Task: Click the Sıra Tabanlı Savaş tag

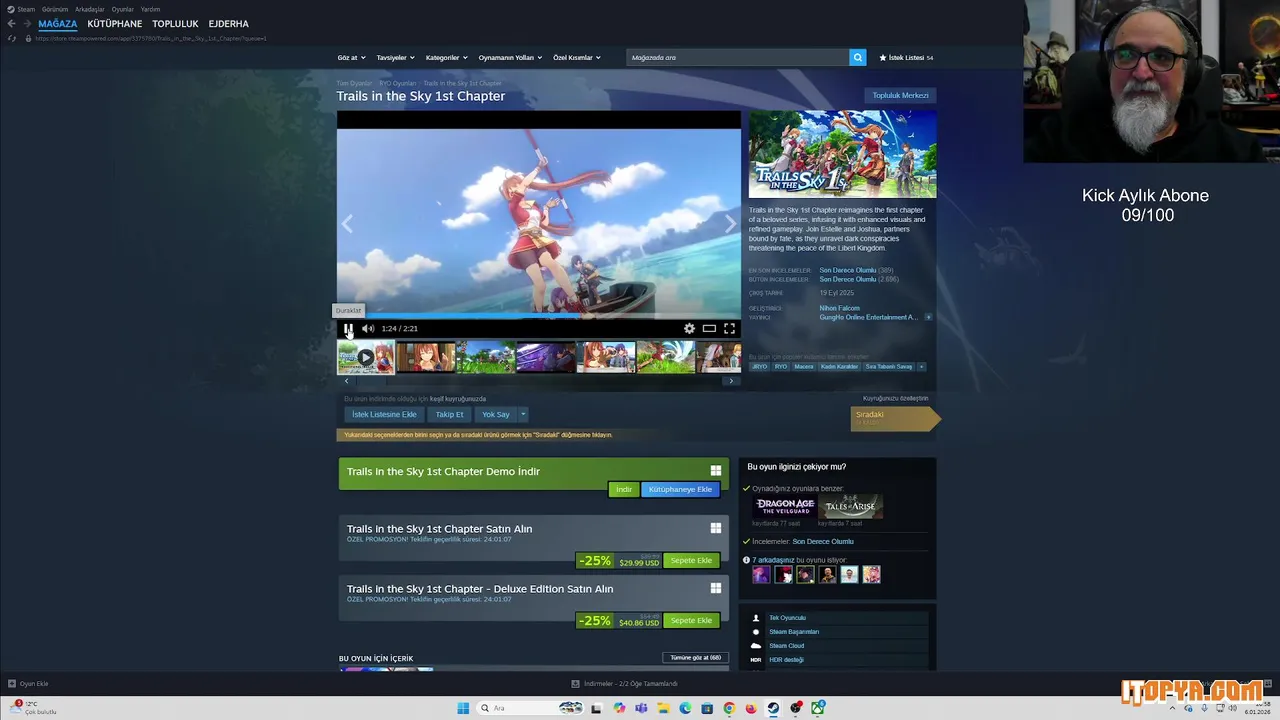Action: tap(889, 366)
